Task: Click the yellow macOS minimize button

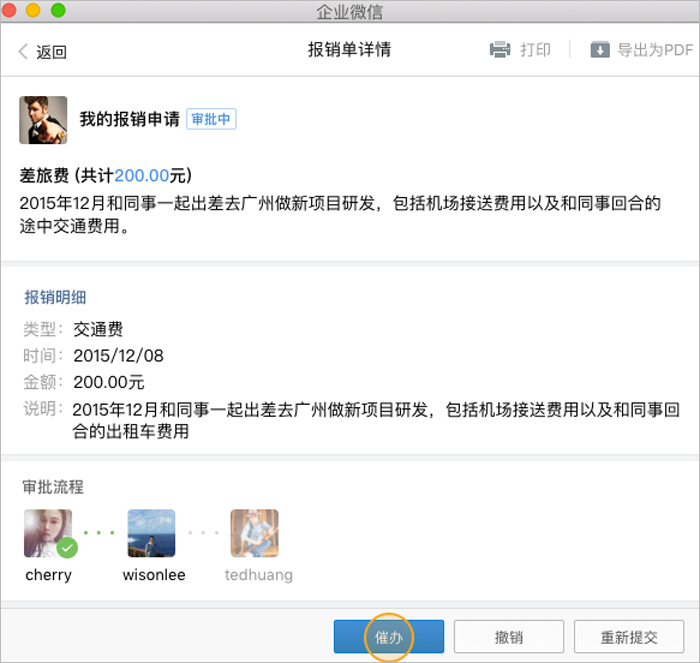Action: click(x=35, y=11)
